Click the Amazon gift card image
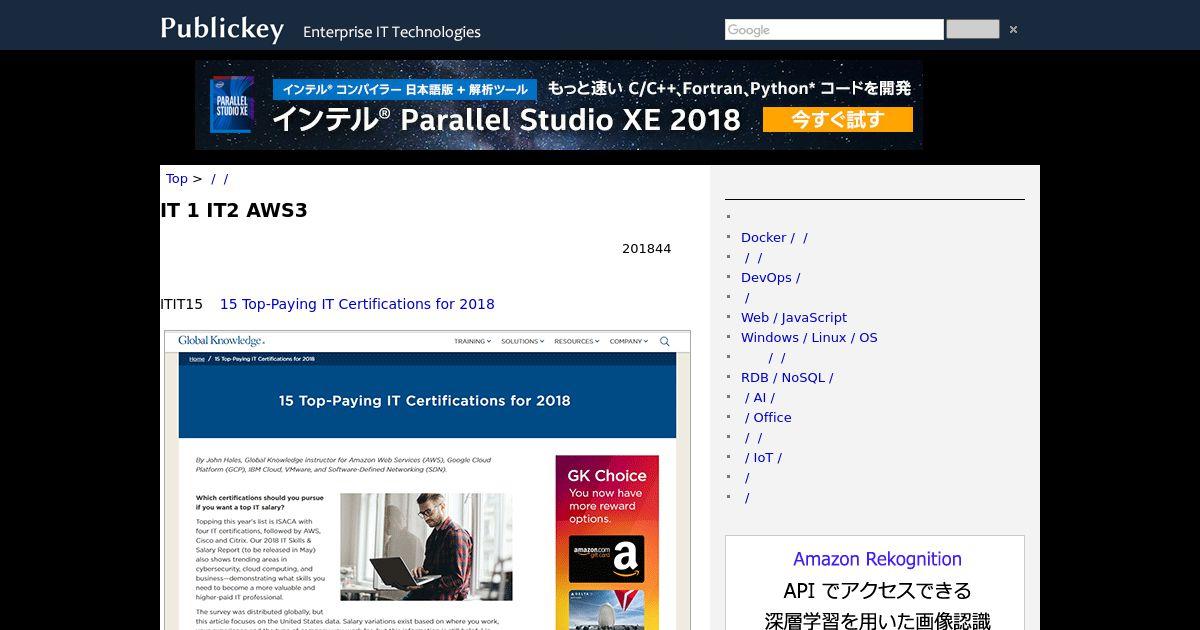The image size is (1200, 630). (x=607, y=559)
